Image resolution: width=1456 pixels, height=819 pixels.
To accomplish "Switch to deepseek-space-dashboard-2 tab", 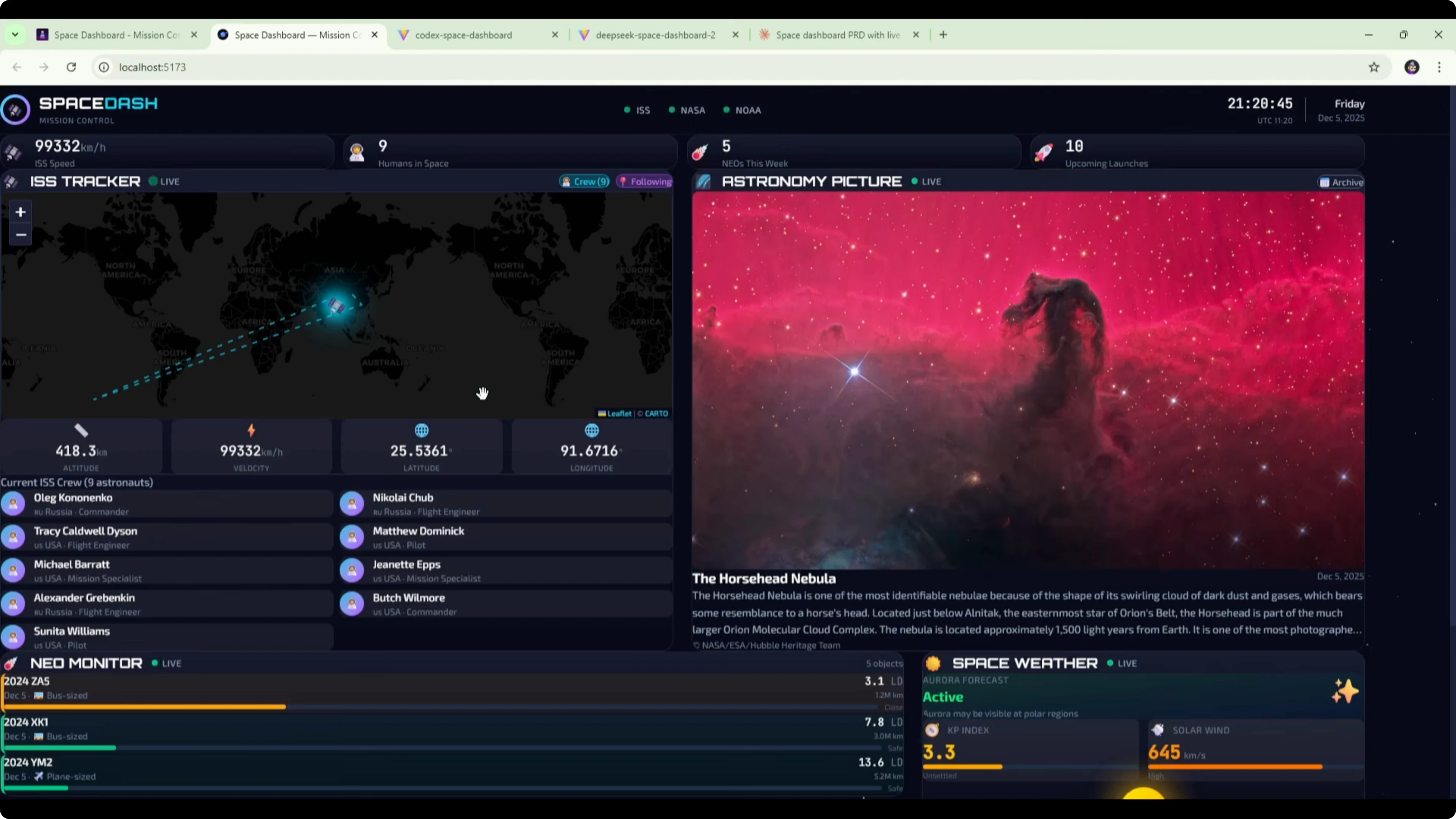I will pos(655,35).
